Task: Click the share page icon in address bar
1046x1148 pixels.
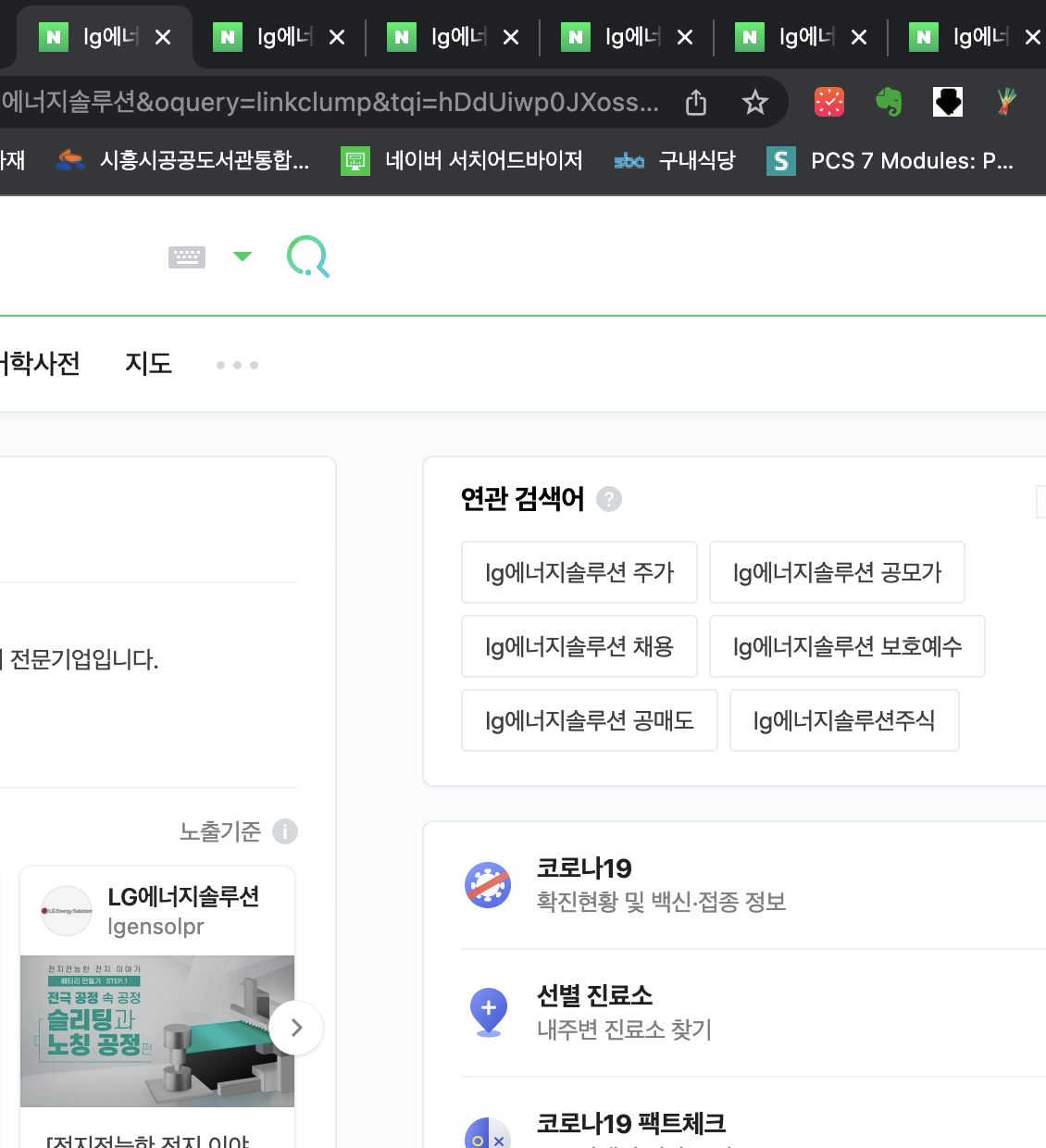Action: point(696,102)
